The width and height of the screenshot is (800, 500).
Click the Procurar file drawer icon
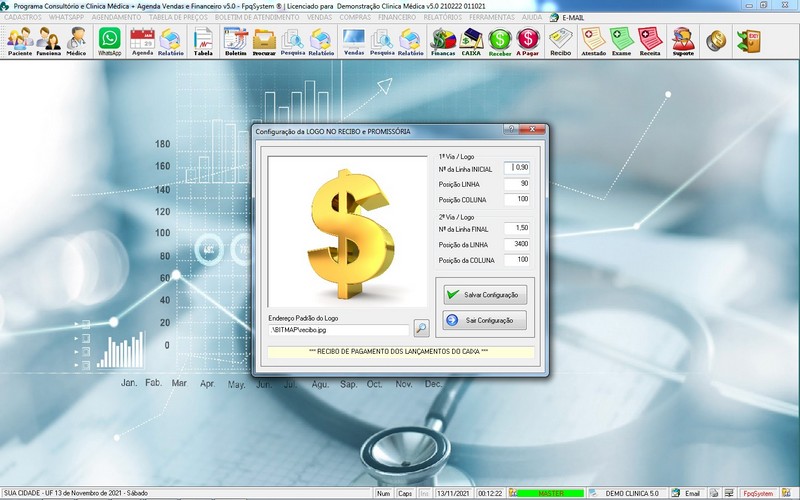264,41
